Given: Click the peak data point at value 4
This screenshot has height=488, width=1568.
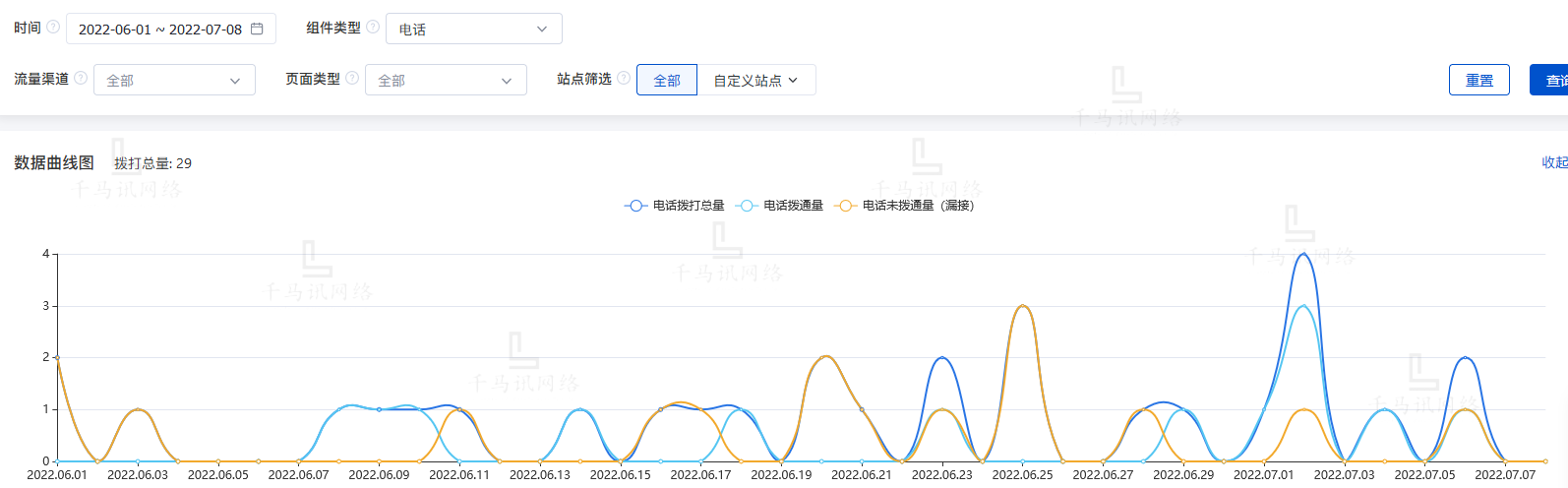Looking at the screenshot, I should (x=1304, y=254).
